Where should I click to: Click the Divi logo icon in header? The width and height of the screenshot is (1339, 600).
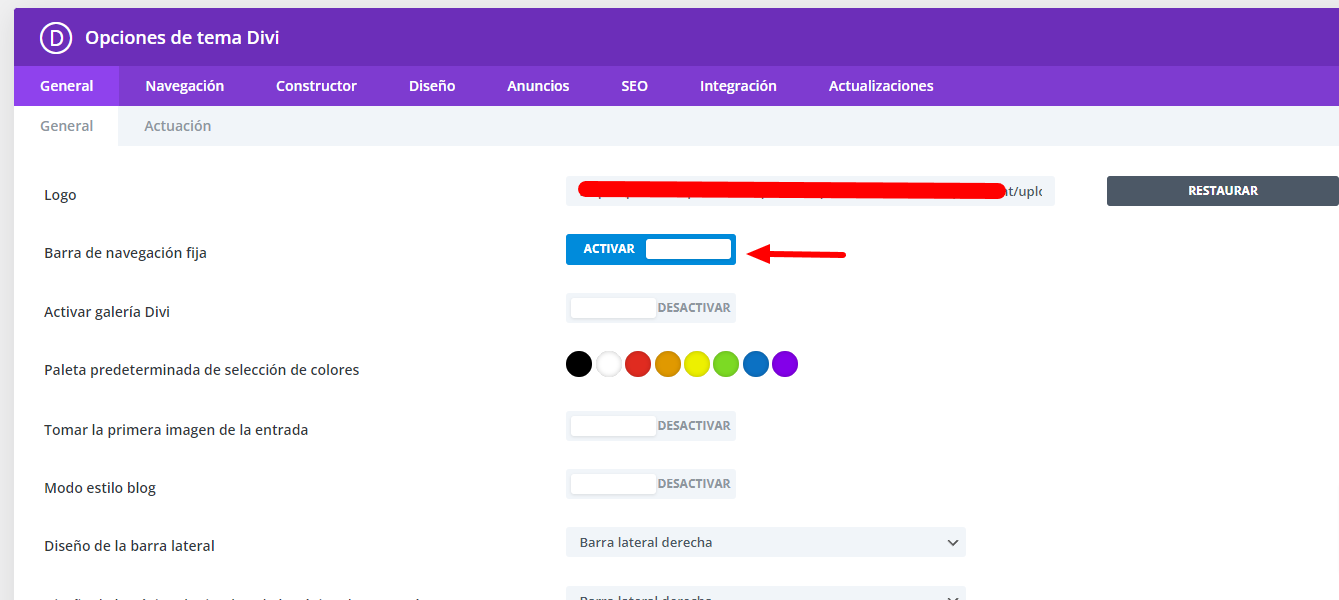[56, 38]
